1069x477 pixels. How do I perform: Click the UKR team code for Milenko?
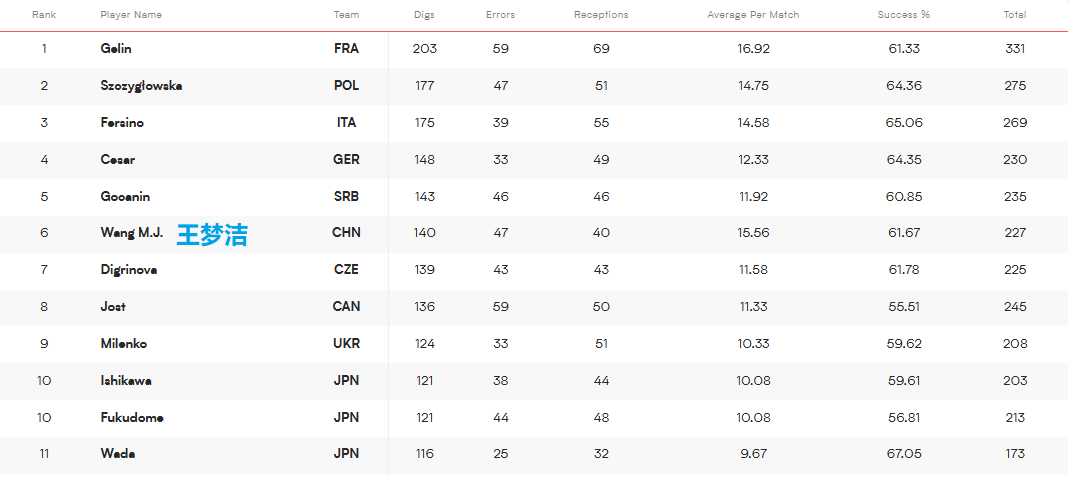pos(346,343)
